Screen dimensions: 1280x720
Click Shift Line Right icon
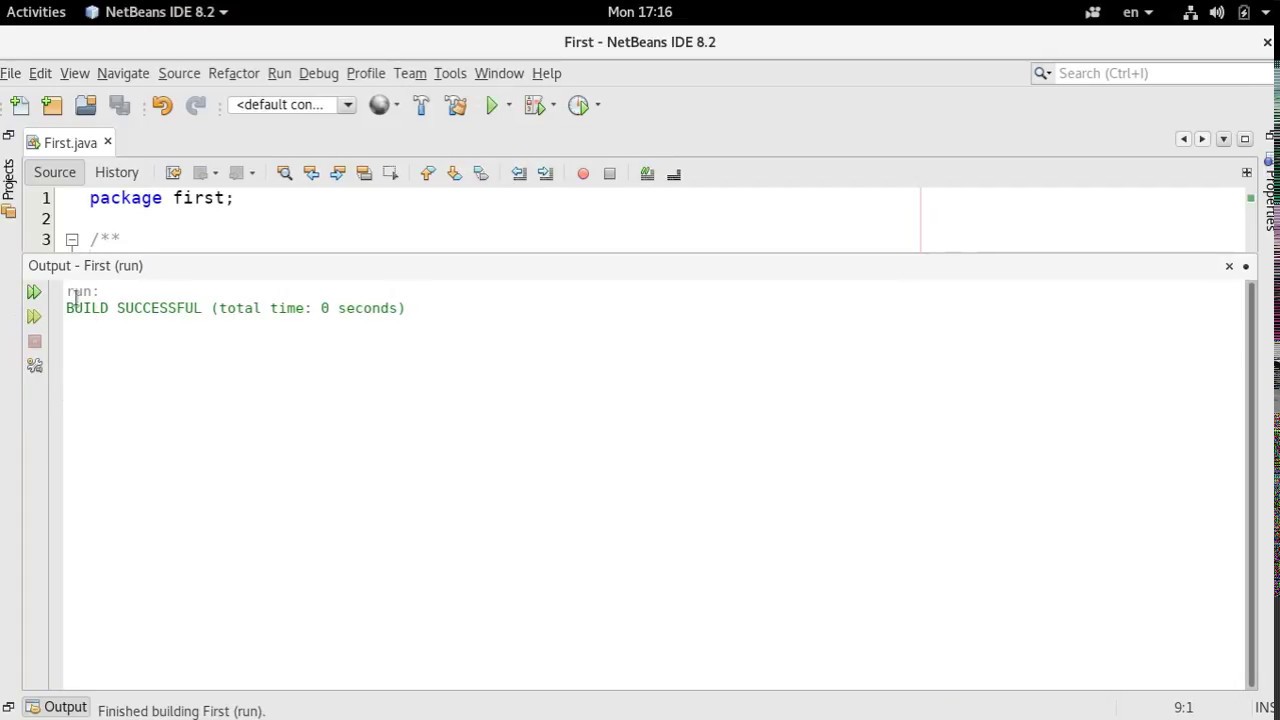tap(545, 173)
